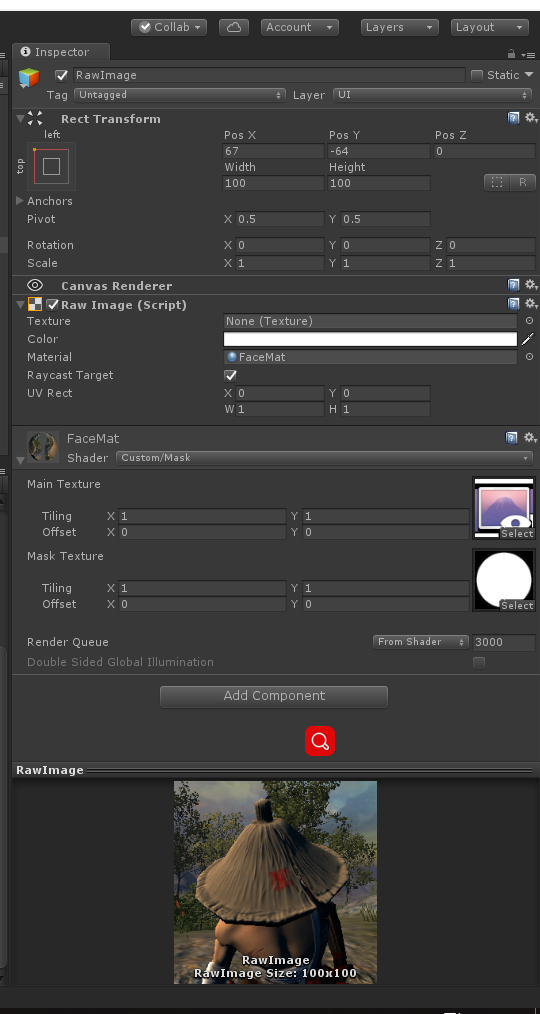Click the Texture object picker circle

pyautogui.click(x=529, y=321)
